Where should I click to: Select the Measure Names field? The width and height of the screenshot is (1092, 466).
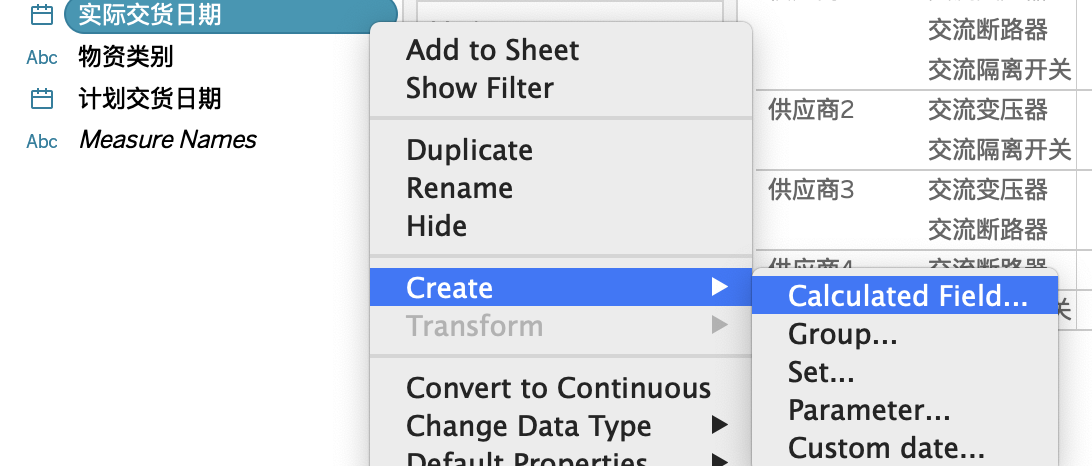[x=168, y=140]
